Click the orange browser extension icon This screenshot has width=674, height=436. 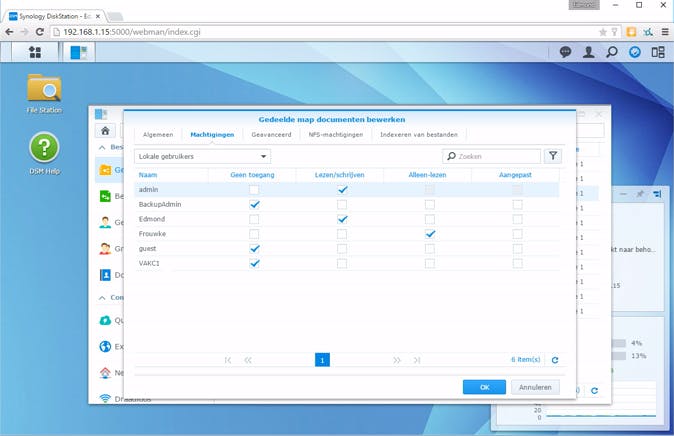pyautogui.click(x=631, y=32)
